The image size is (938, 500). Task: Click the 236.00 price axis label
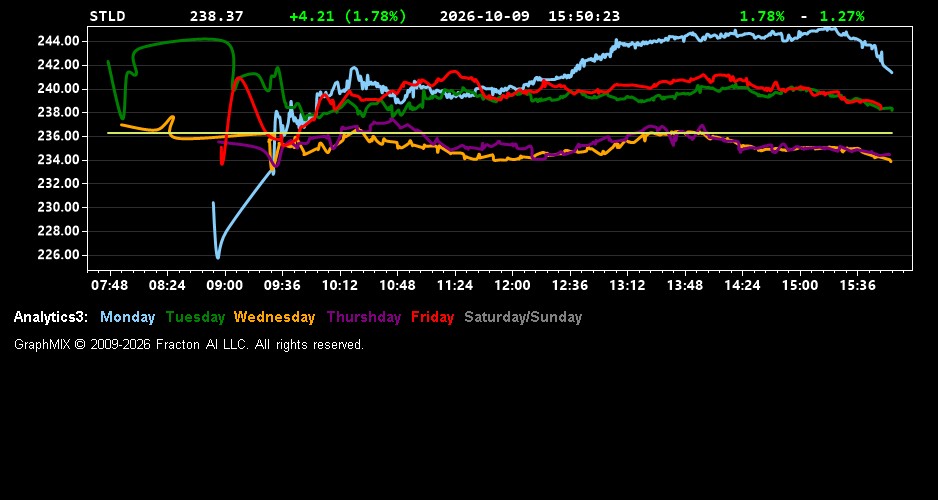(x=58, y=136)
